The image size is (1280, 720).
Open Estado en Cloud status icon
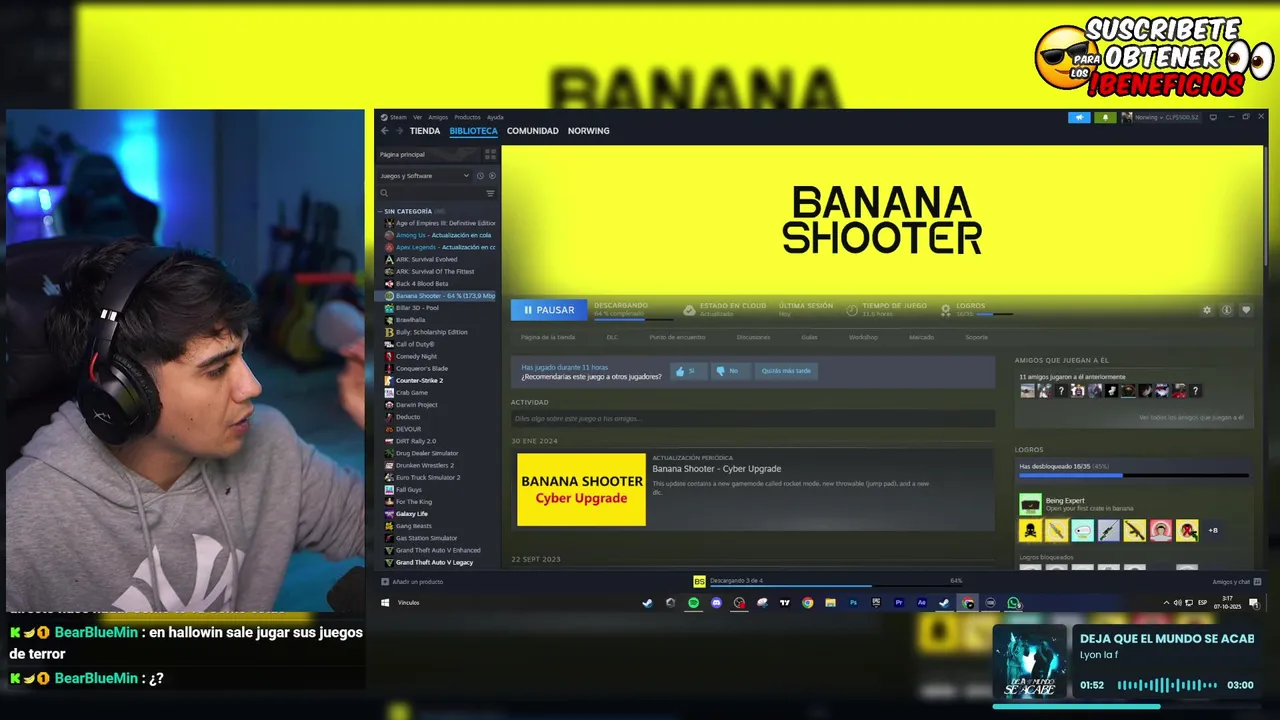click(689, 310)
